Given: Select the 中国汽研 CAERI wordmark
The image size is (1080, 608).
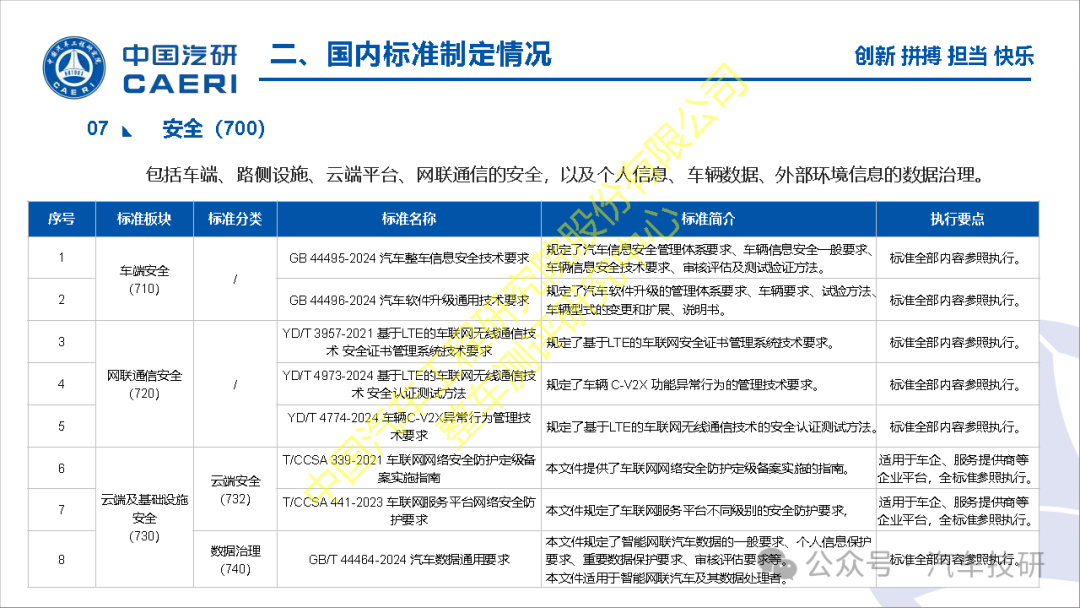Looking at the screenshot, I should [x=180, y=69].
